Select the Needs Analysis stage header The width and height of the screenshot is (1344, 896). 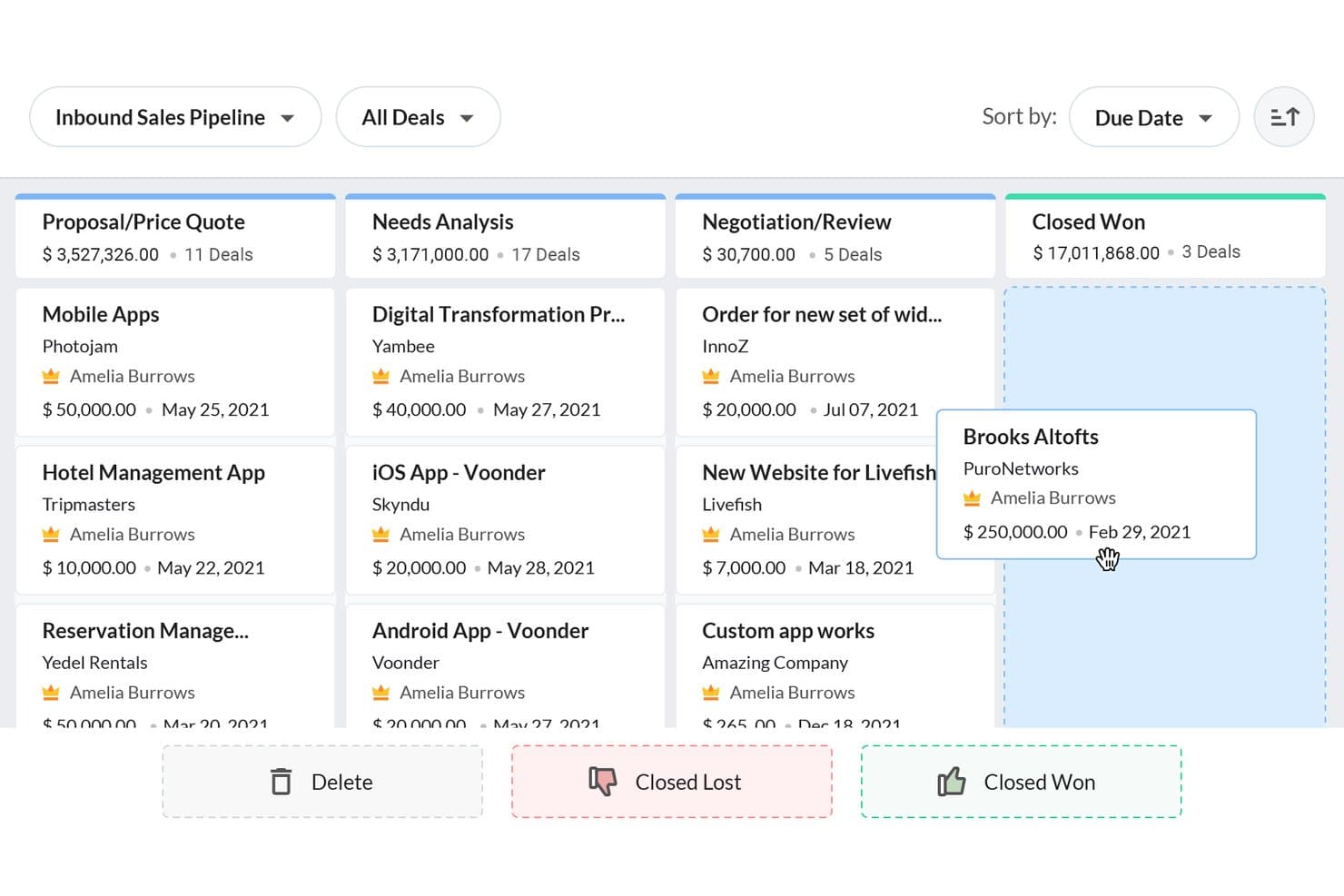tap(505, 236)
